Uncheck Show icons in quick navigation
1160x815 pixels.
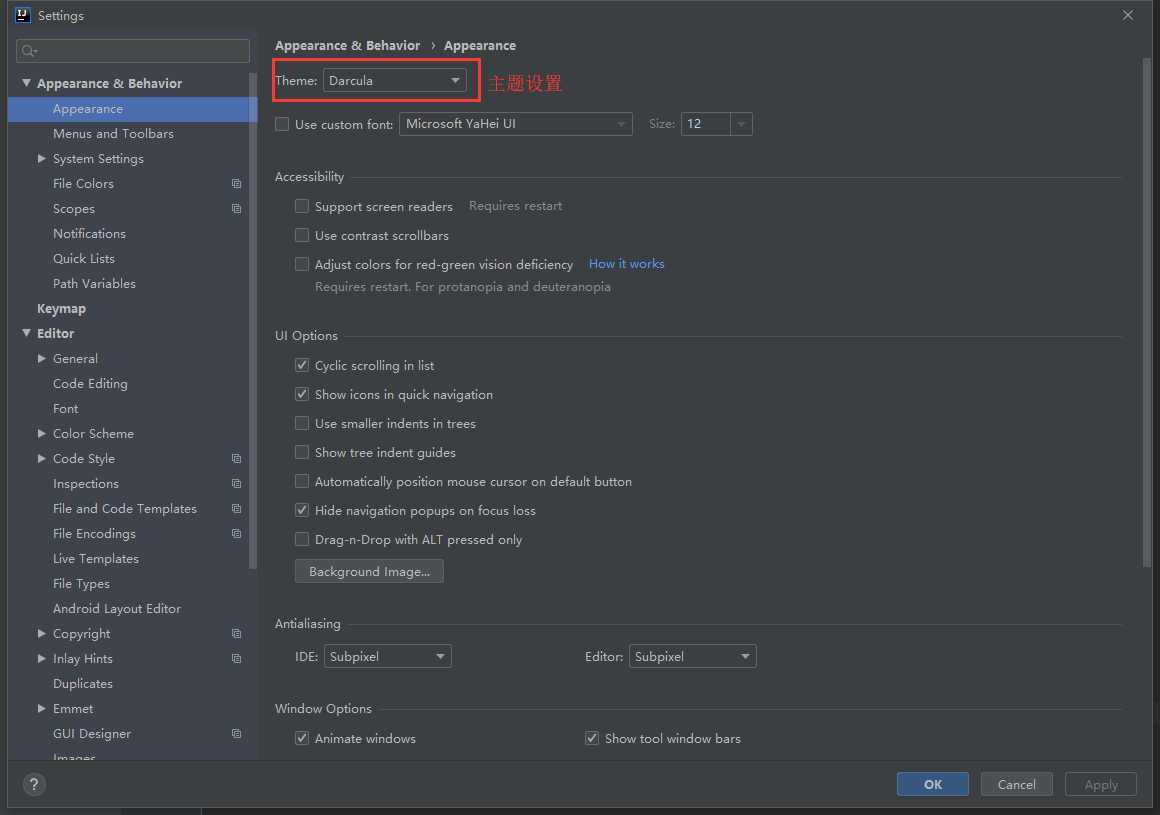(x=302, y=394)
